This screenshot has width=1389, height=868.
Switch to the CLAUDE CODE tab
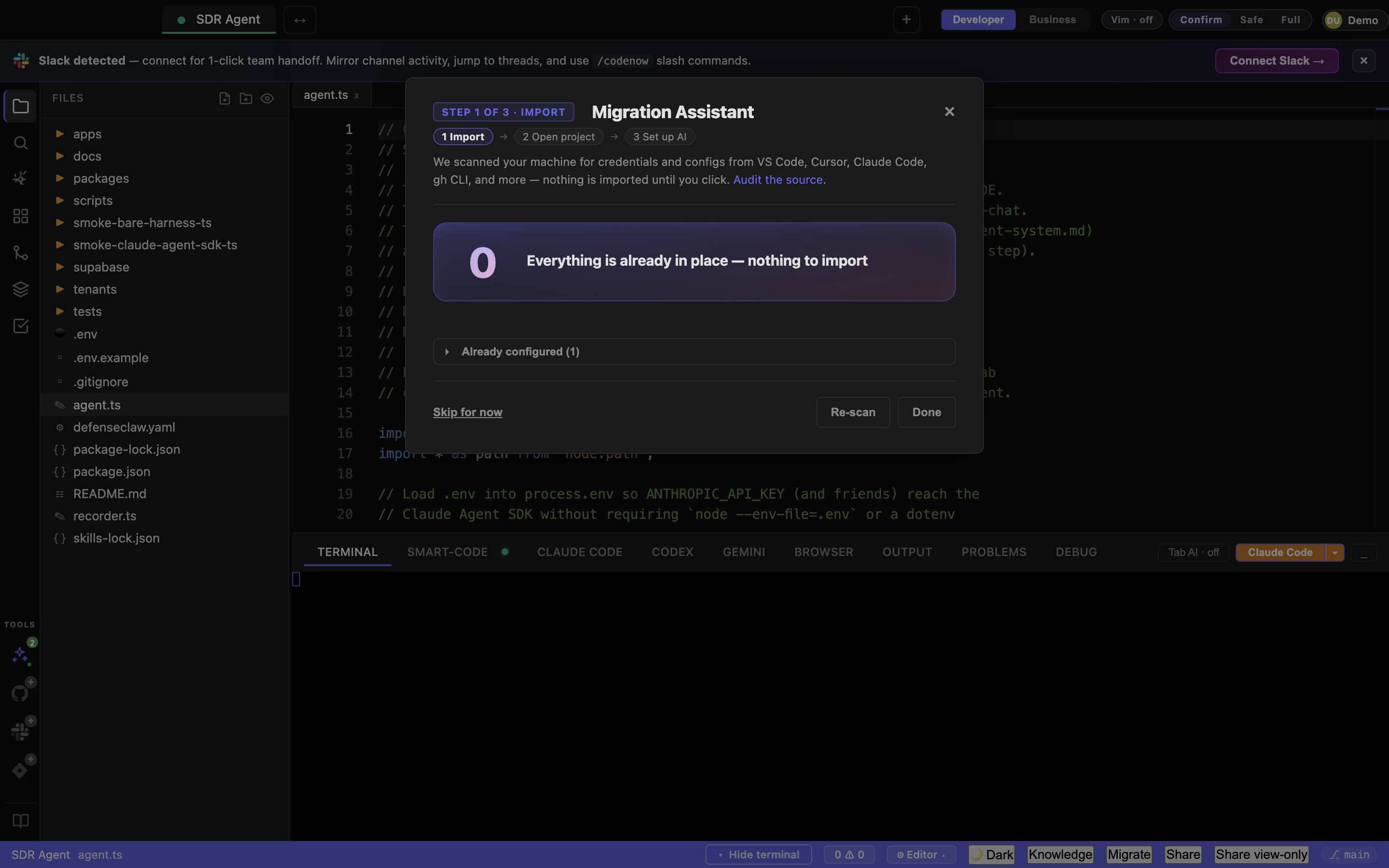coord(579,552)
